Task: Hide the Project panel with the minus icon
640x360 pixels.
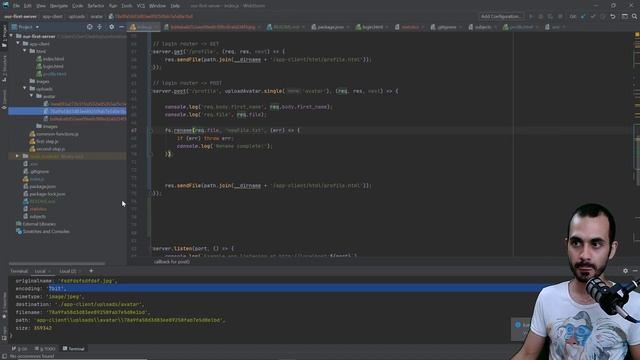Action: pos(122,27)
